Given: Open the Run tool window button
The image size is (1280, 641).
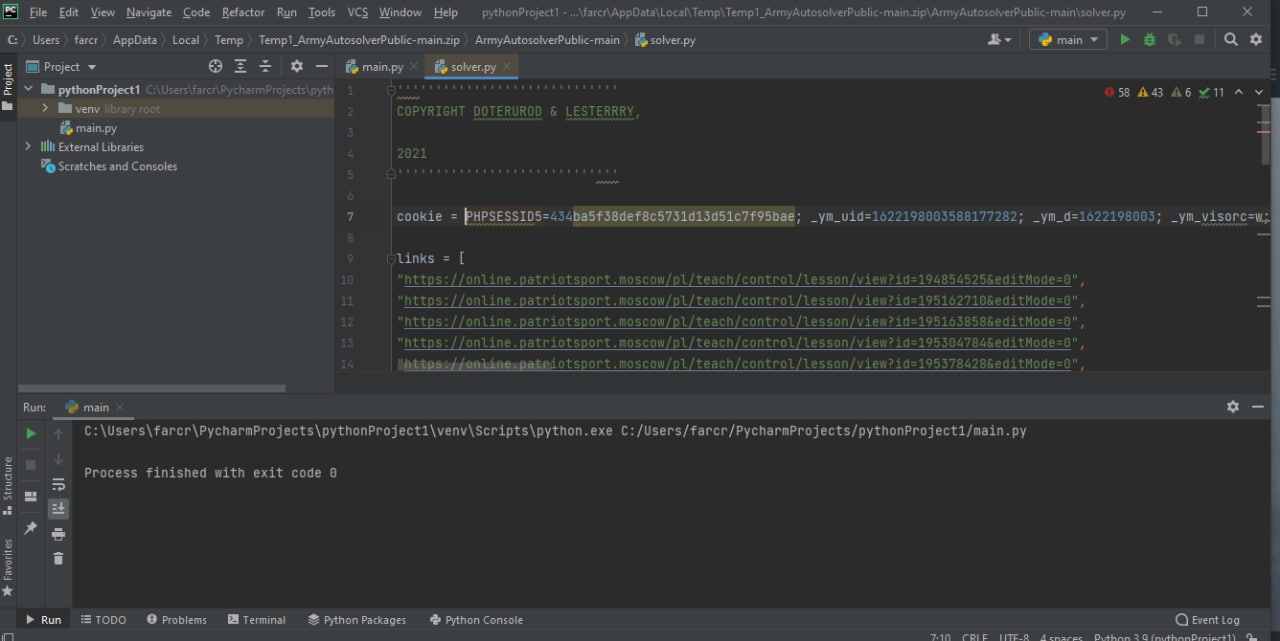Looking at the screenshot, I should (x=43, y=620).
